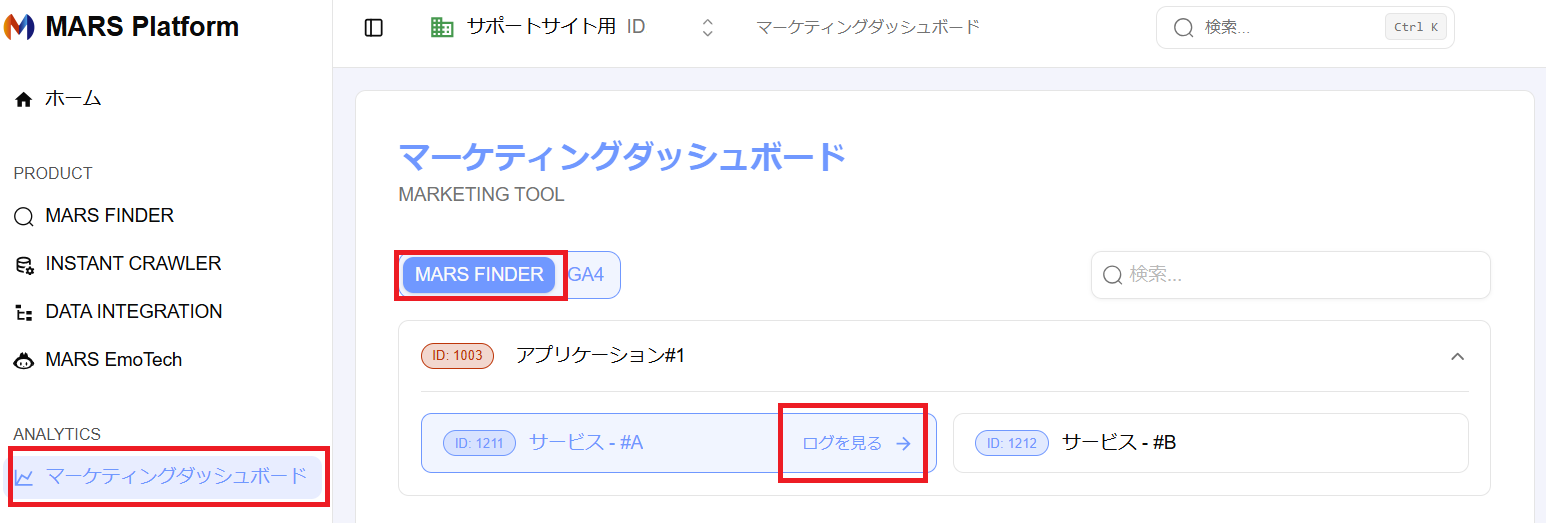Click the home icon beside ホーム

(23, 99)
